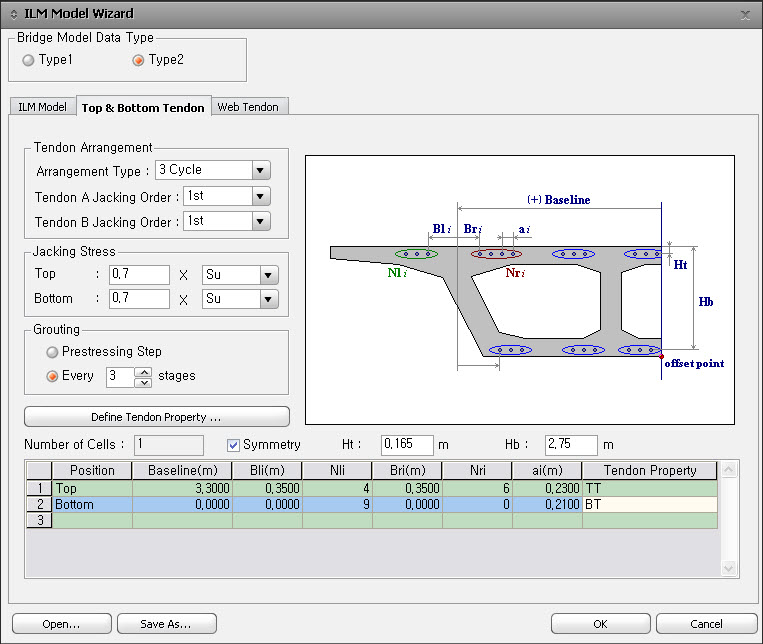This screenshot has width=763, height=644.
Task: Open the Top jacking stress unit dropdown
Action: [x=268, y=274]
